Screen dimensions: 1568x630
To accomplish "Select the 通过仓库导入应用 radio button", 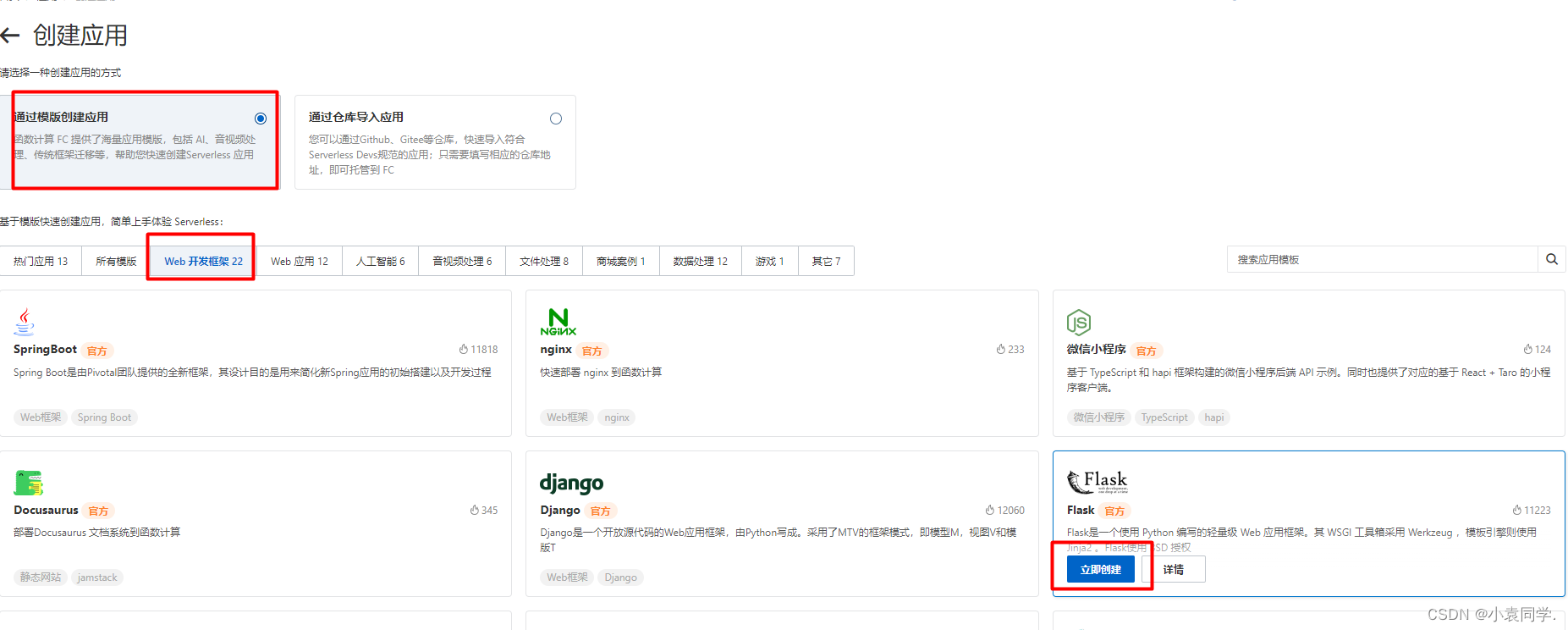I will click(556, 119).
